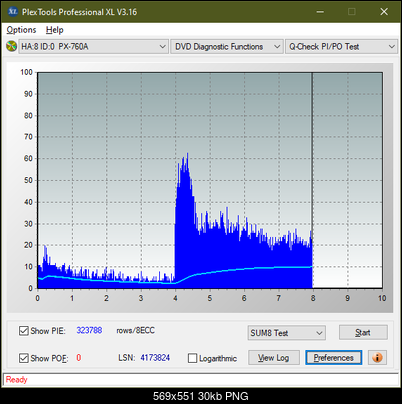Click the PIE peak near 4 on chart
The image size is (402, 404).
pyautogui.click(x=187, y=154)
